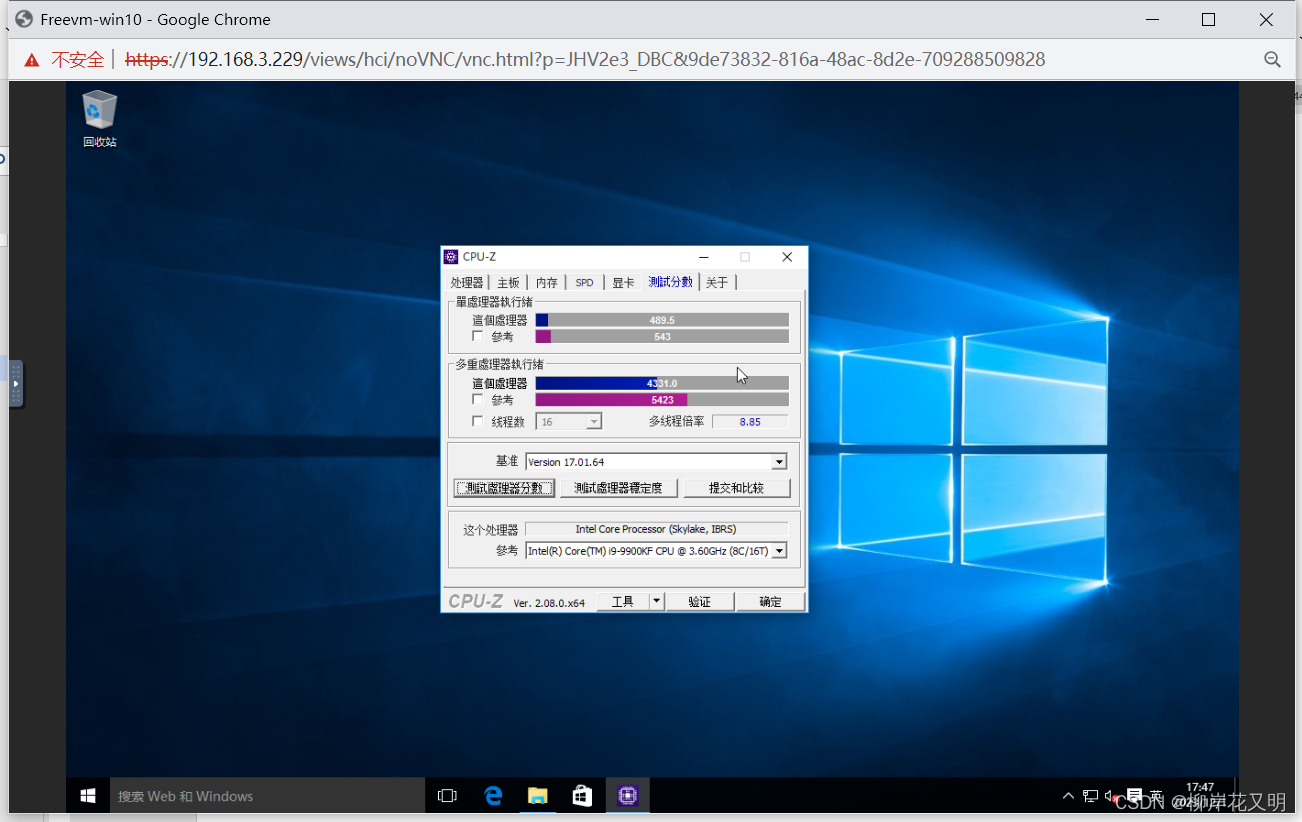Click the multi-thread reference 5423 bar
This screenshot has height=822, width=1302.
point(662,400)
